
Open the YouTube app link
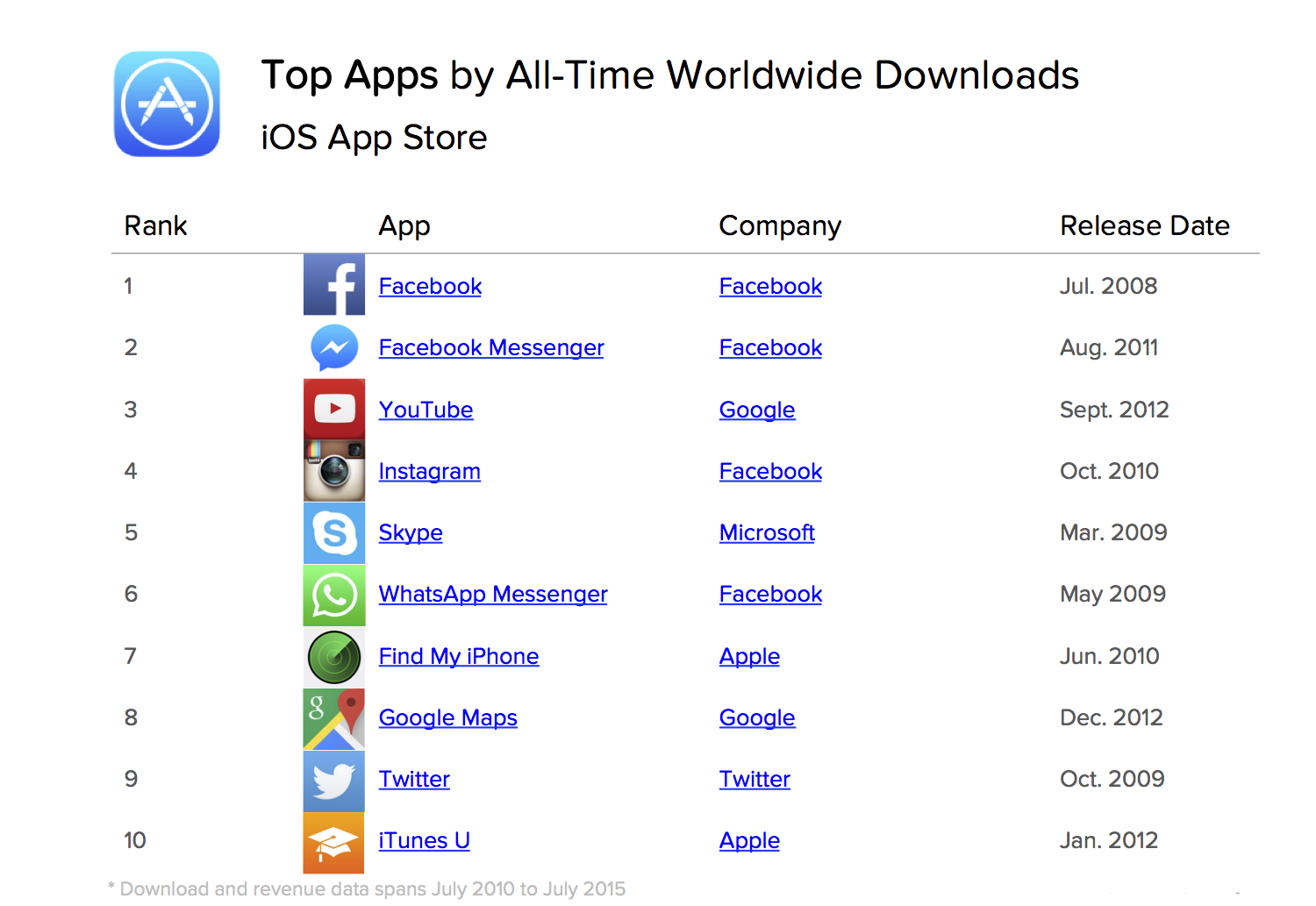426,410
